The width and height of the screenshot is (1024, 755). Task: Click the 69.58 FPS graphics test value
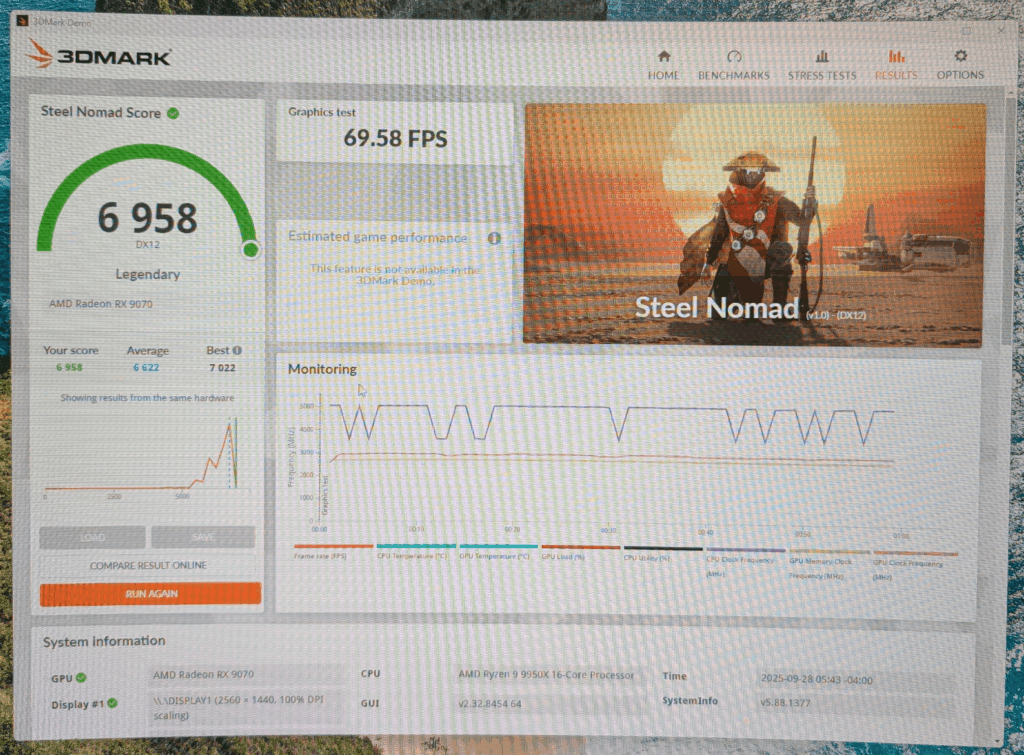tap(395, 138)
